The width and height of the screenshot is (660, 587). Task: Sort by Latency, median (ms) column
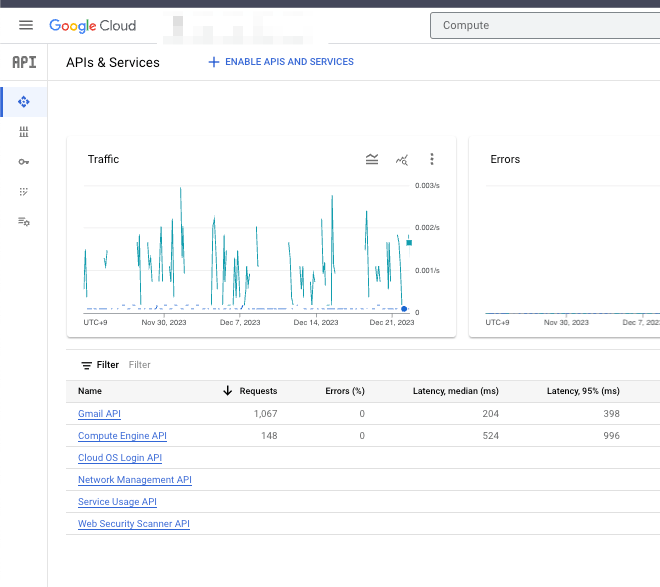[455, 391]
